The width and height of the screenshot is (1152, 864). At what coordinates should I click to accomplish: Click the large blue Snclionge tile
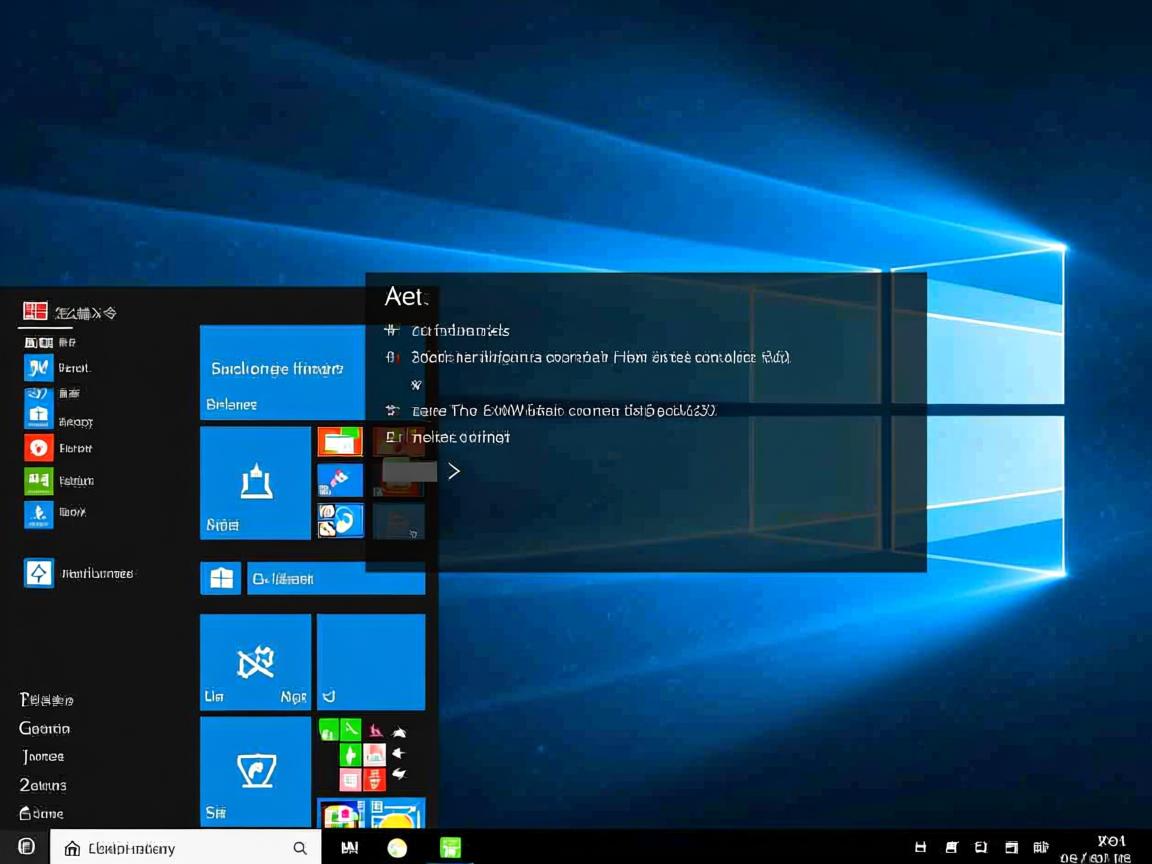282,370
